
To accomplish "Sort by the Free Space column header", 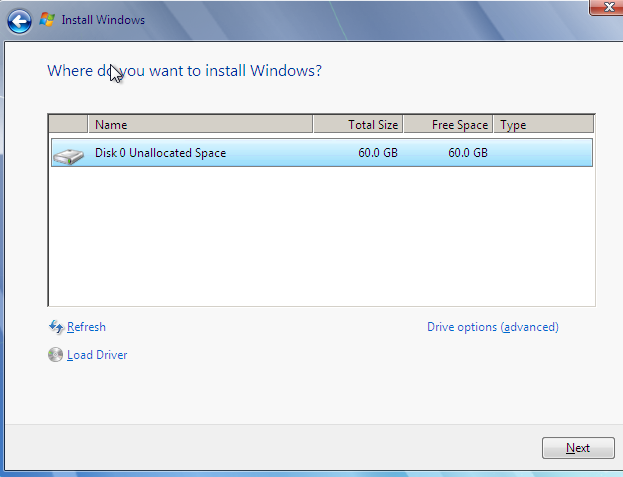I will tap(448, 124).
